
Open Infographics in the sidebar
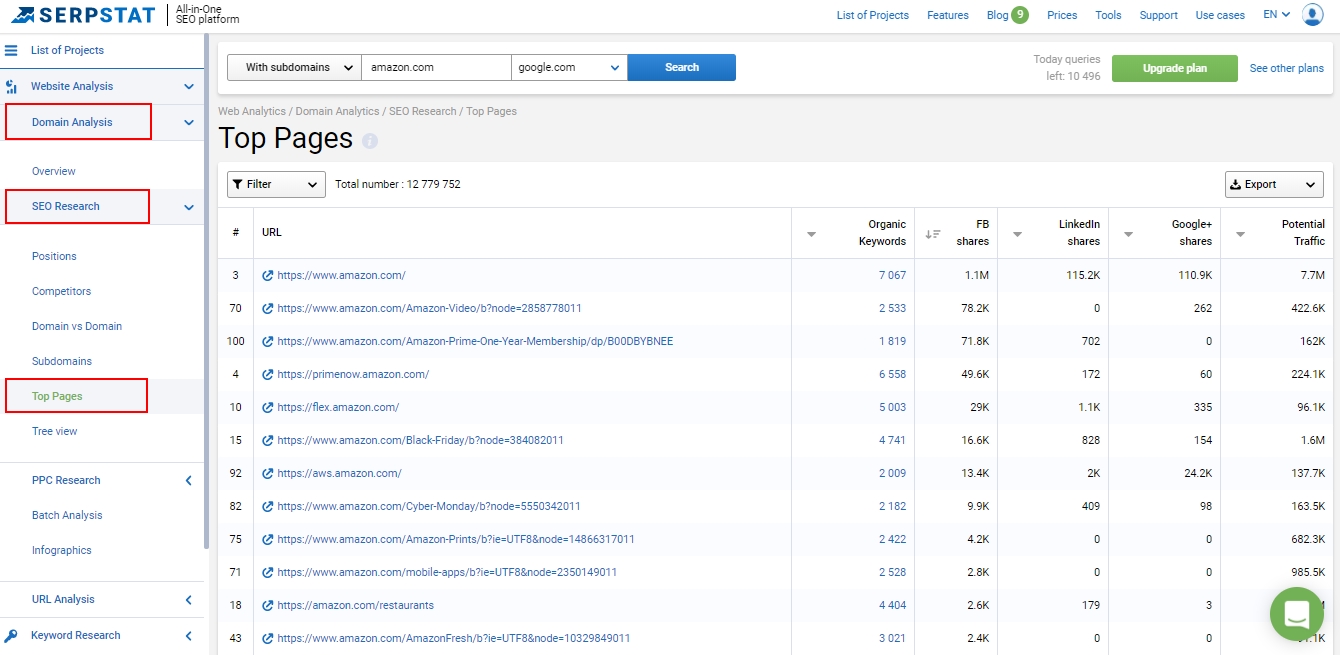(62, 550)
